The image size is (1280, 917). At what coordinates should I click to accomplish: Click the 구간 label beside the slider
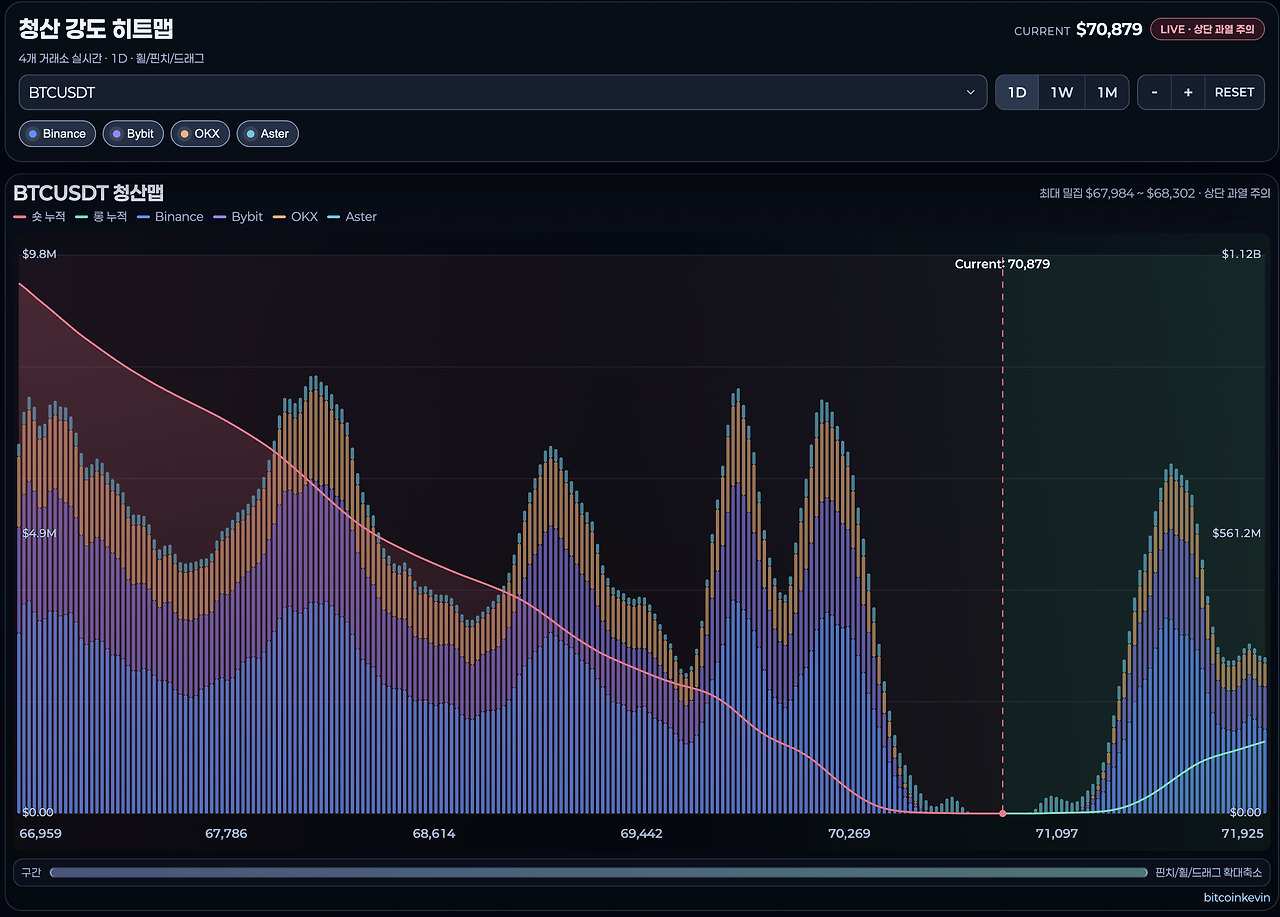tap(31, 873)
